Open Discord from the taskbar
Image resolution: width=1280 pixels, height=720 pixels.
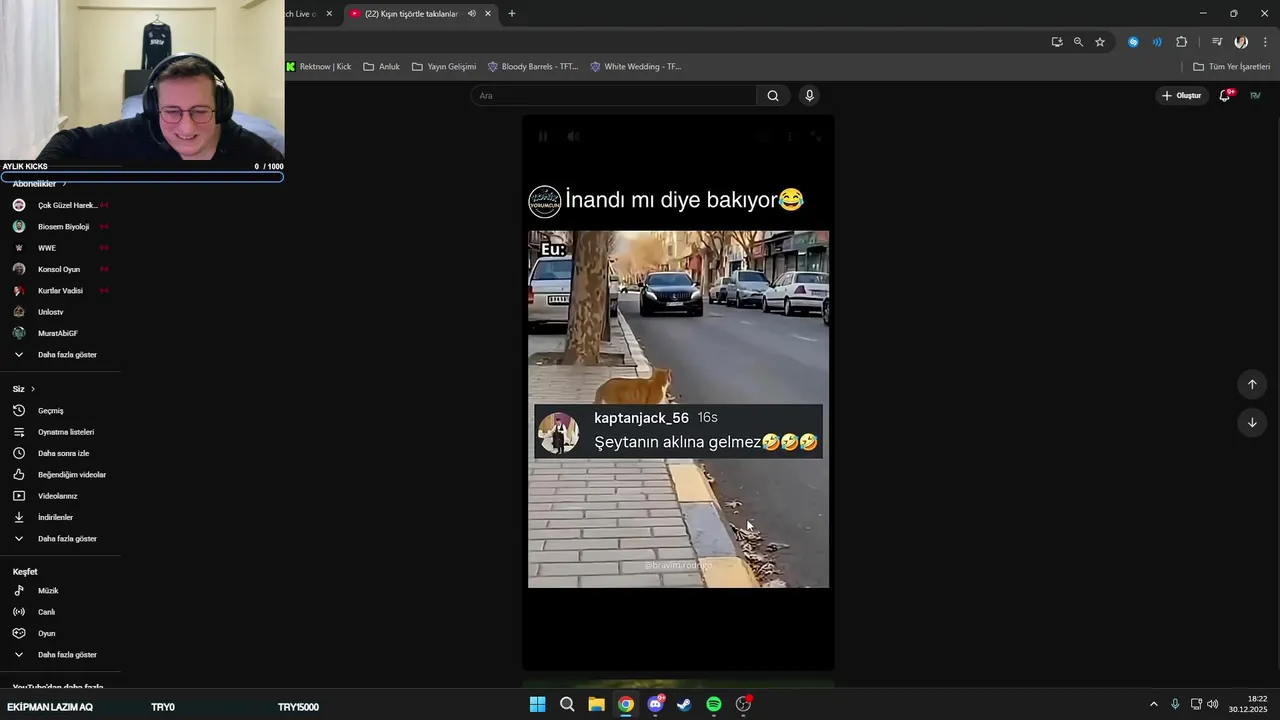tap(655, 704)
